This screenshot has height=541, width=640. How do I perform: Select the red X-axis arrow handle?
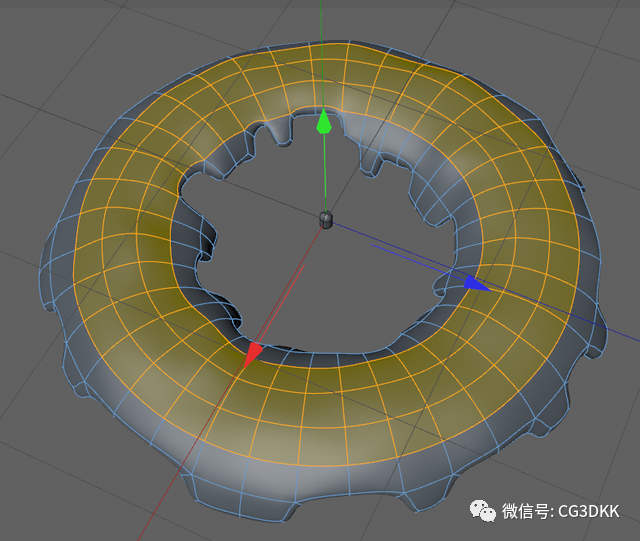tap(253, 354)
